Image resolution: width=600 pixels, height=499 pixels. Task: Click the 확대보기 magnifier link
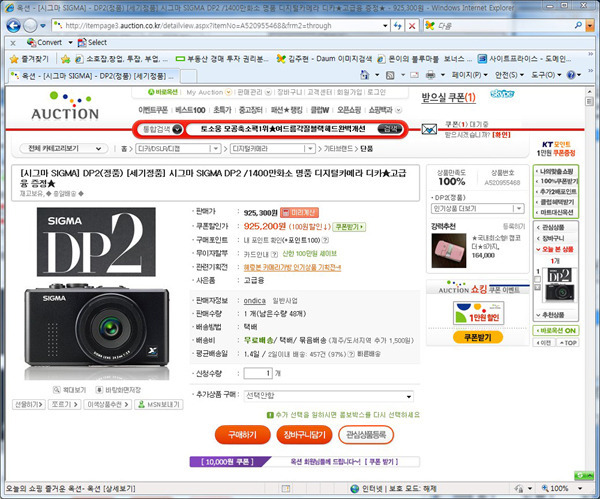[69, 390]
